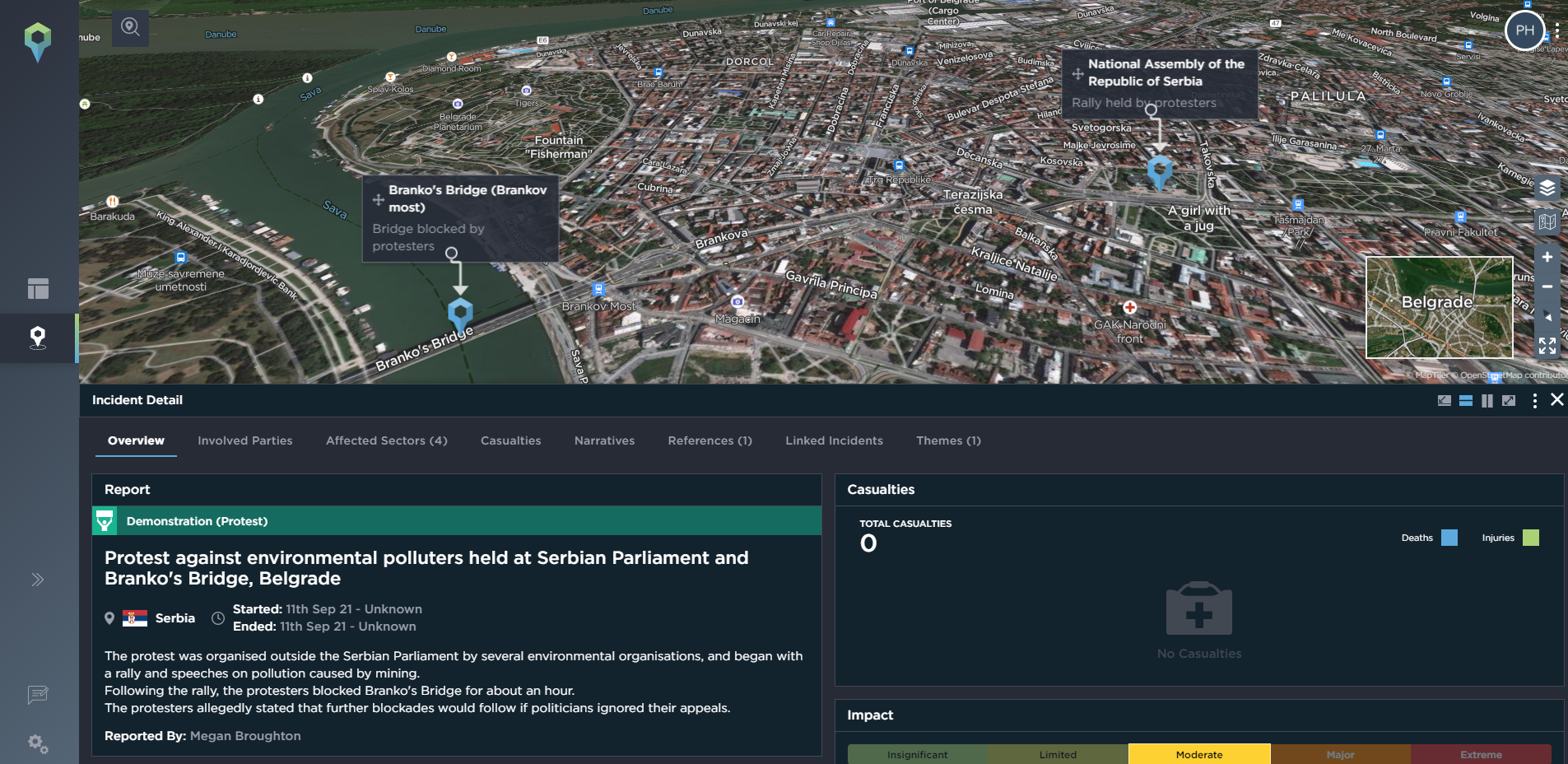
Task: Click the 'Bridge blocked by protesters' popup text
Action: [428, 237]
